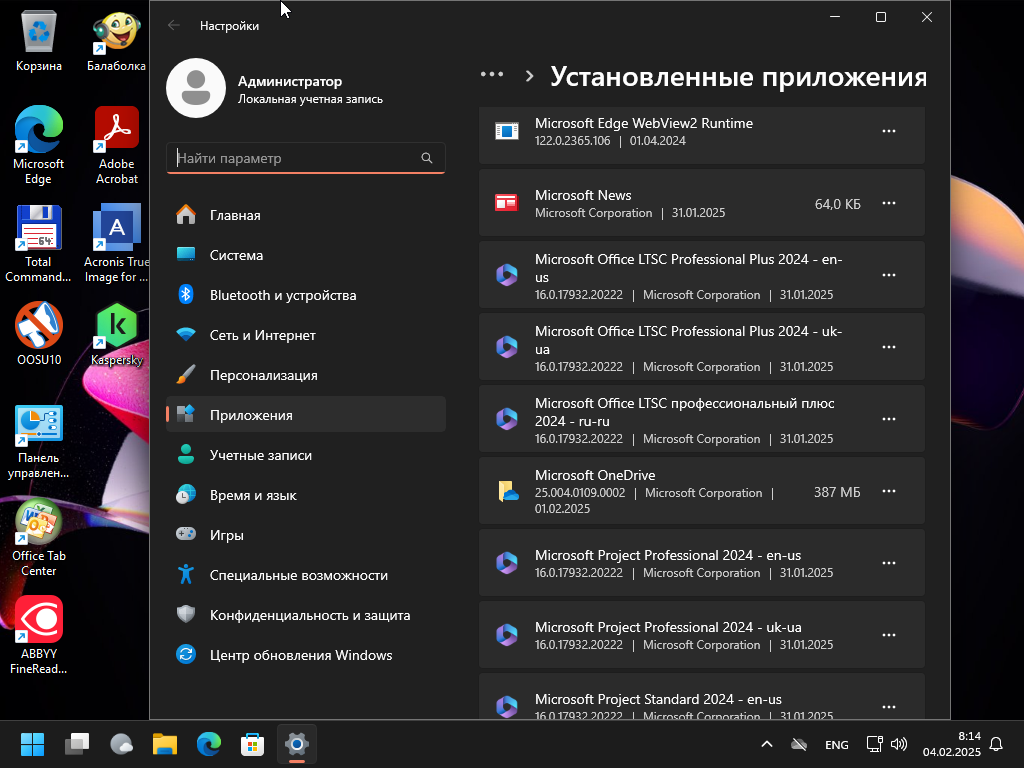Open options menu for Microsoft Edge WebView2 Runtime
The width and height of the screenshot is (1024, 768).
tap(889, 131)
